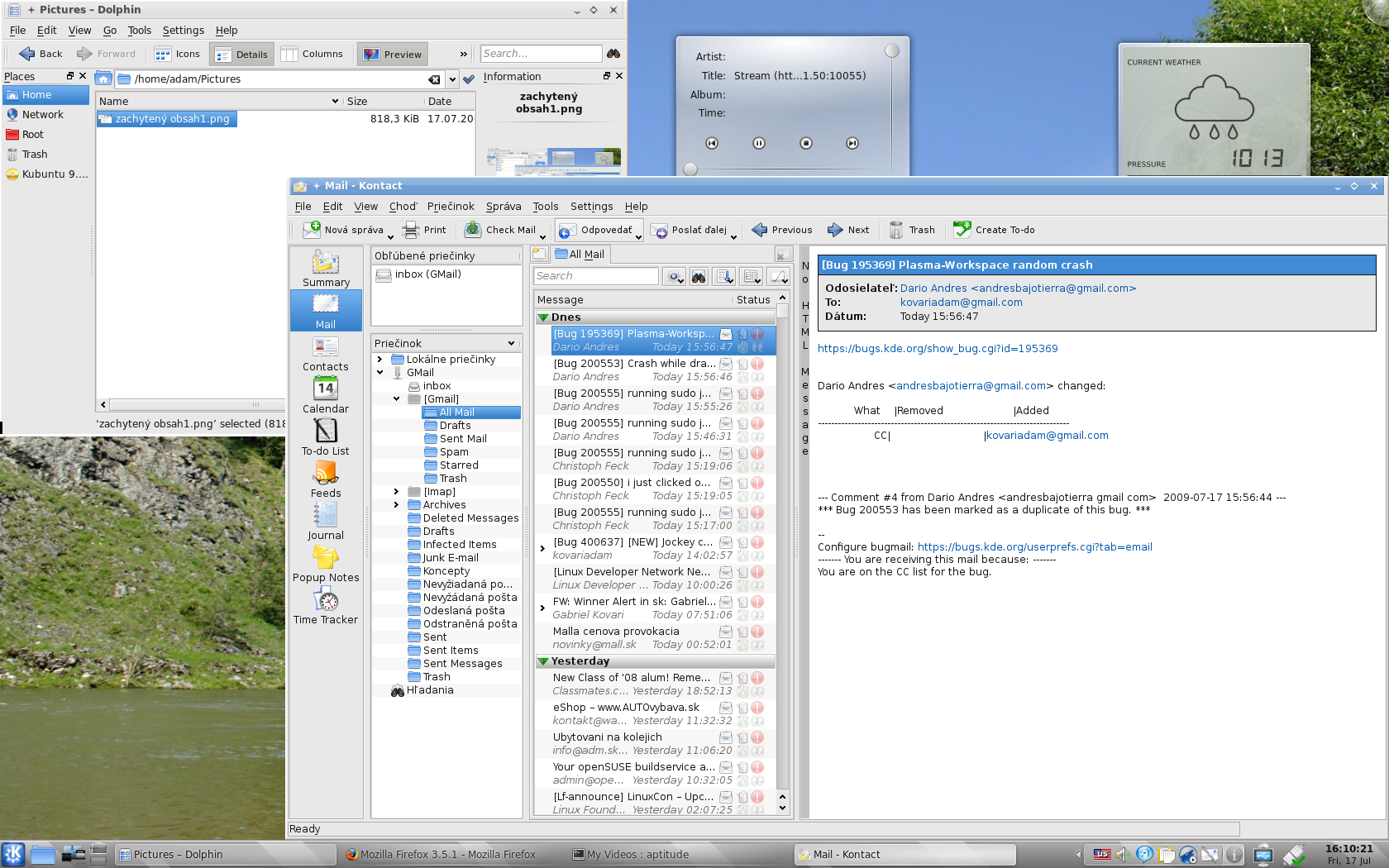Open the Priečinok header dropdown arrow
The width and height of the screenshot is (1389, 868).
[x=511, y=343]
